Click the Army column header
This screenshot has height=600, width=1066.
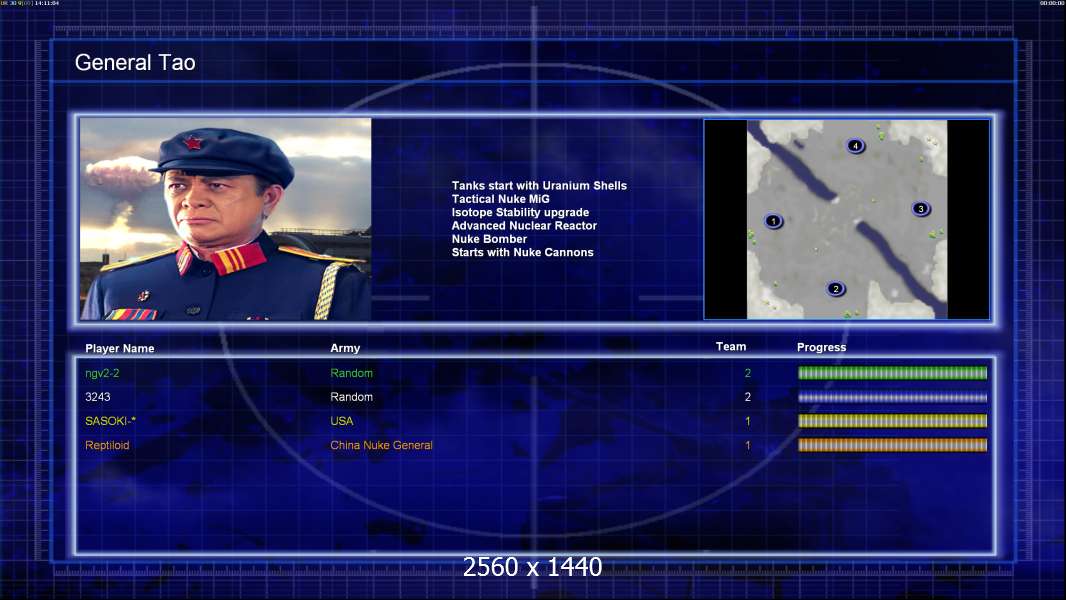point(345,348)
